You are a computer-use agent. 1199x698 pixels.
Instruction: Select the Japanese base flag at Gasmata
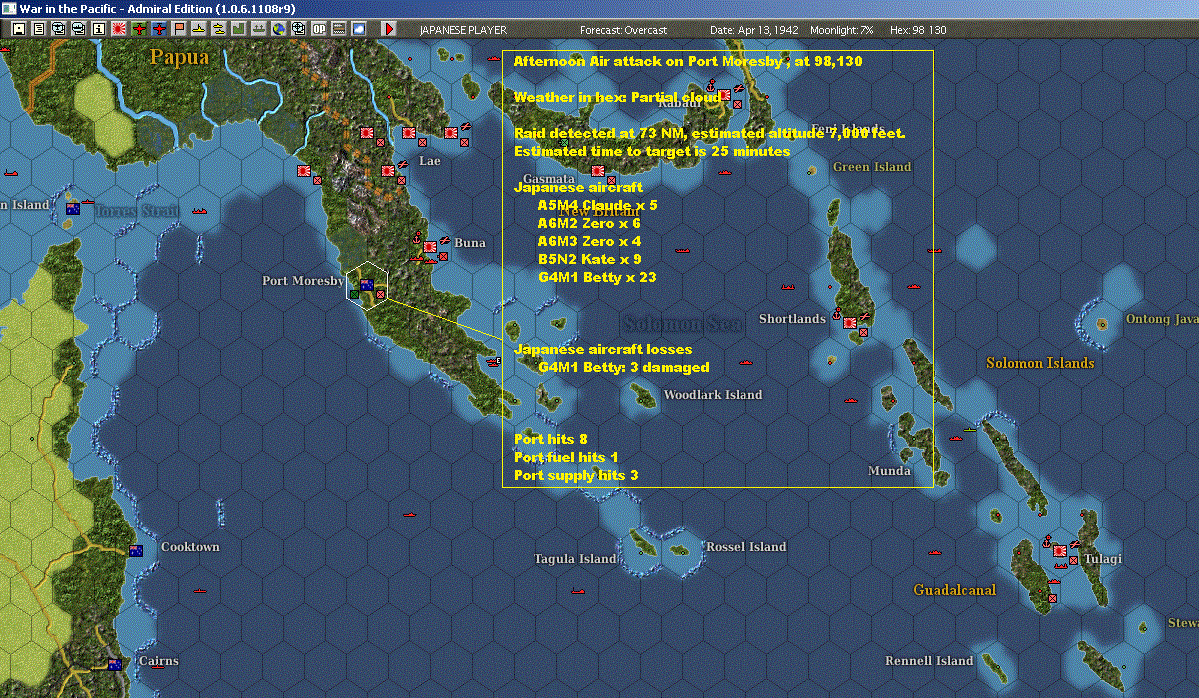(x=598, y=171)
